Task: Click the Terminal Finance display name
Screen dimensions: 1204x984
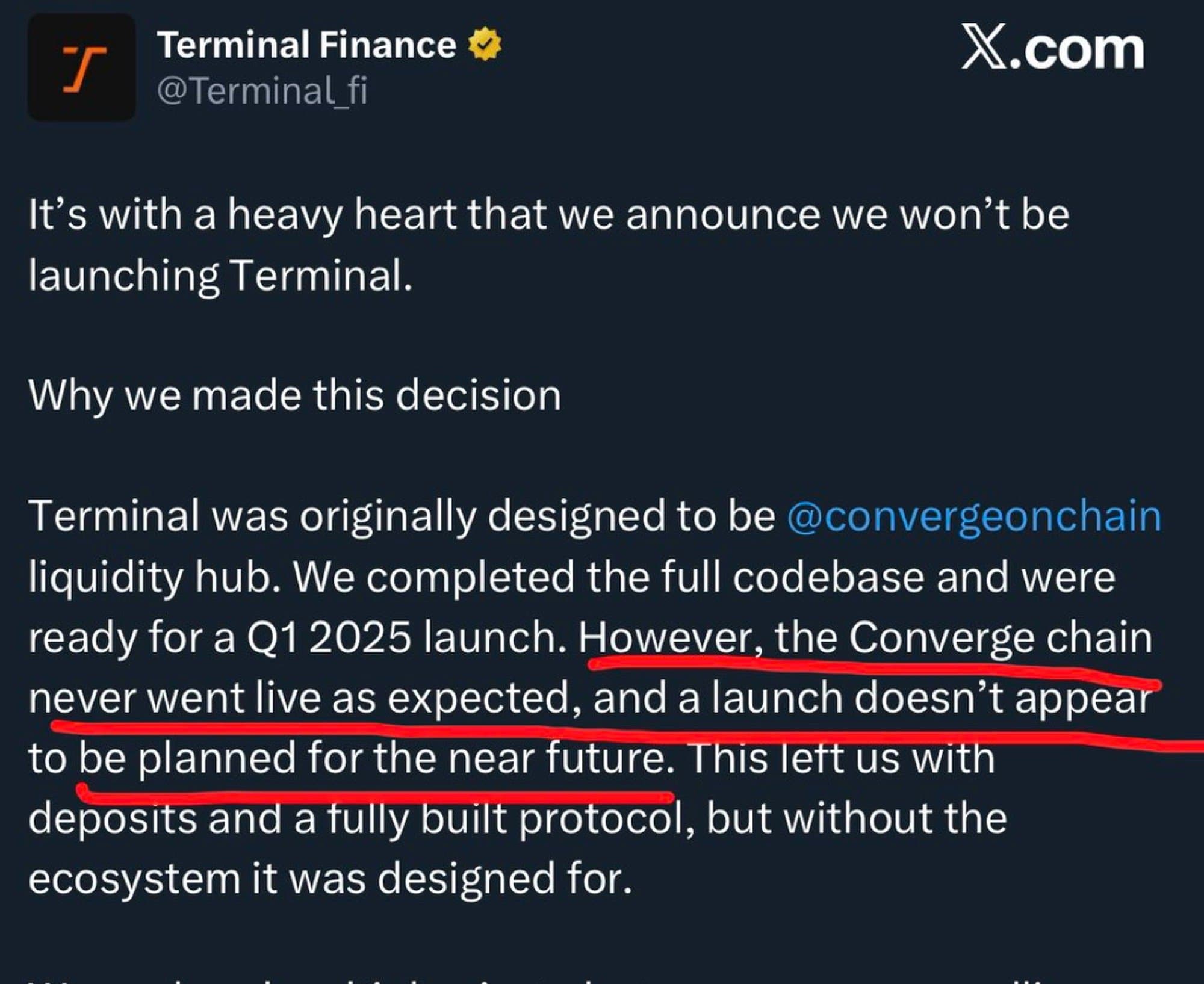Action: (306, 46)
